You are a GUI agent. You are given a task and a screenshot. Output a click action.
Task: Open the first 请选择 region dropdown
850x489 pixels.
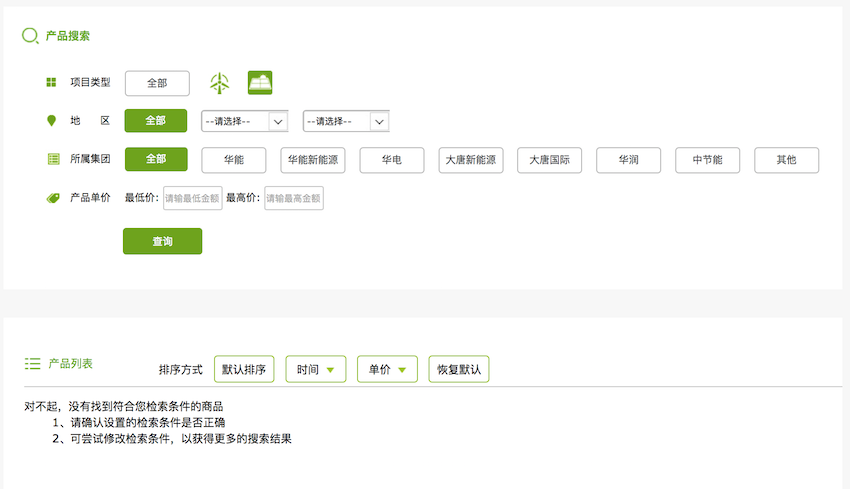(x=244, y=121)
